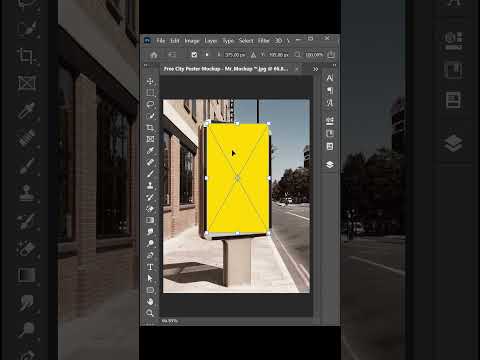The height and width of the screenshot is (360, 480).
Task: Open the Filter menu
Action: point(264,41)
